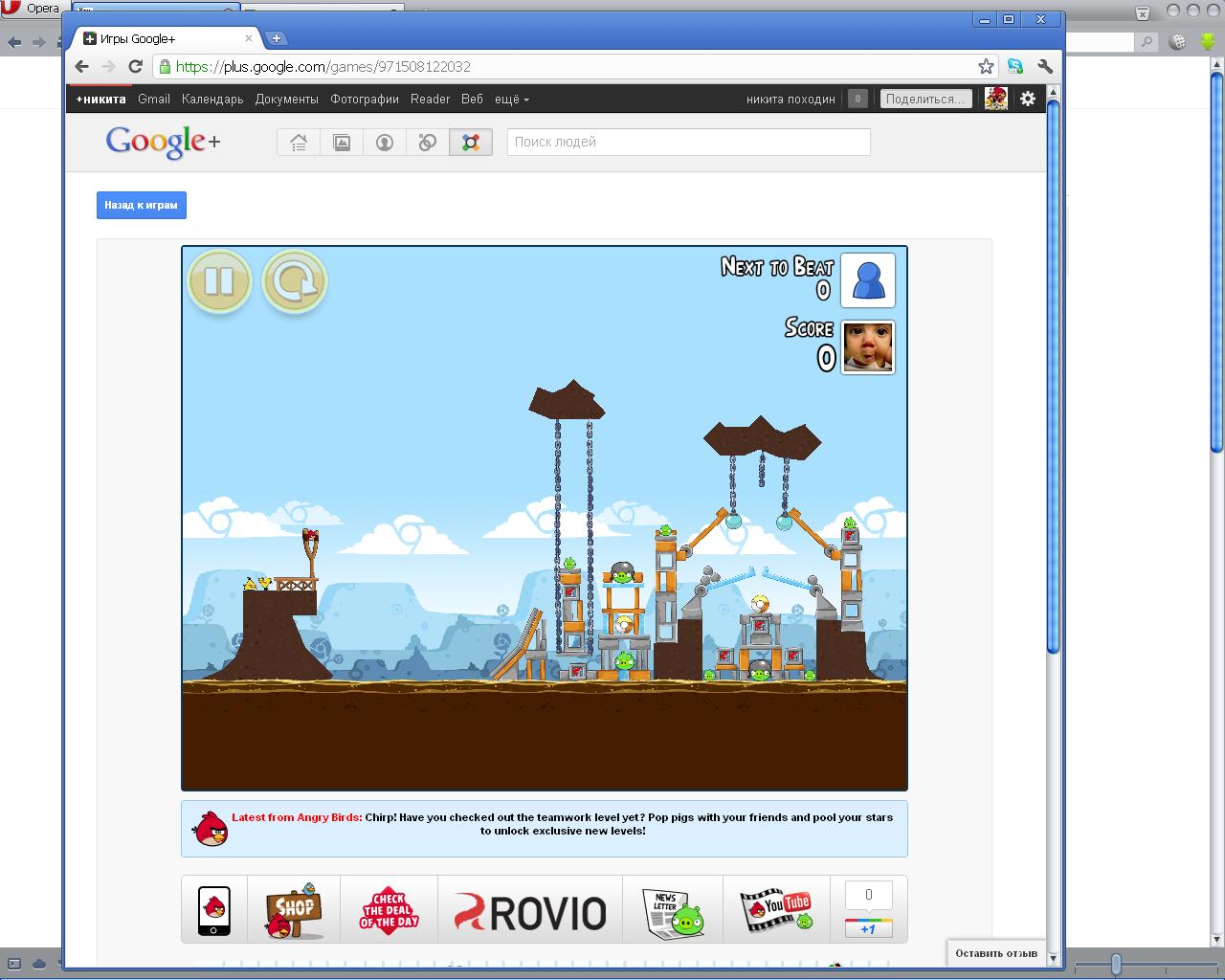Open the Google+ Photos icon
Screen dimensions: 1225x980
342,143
